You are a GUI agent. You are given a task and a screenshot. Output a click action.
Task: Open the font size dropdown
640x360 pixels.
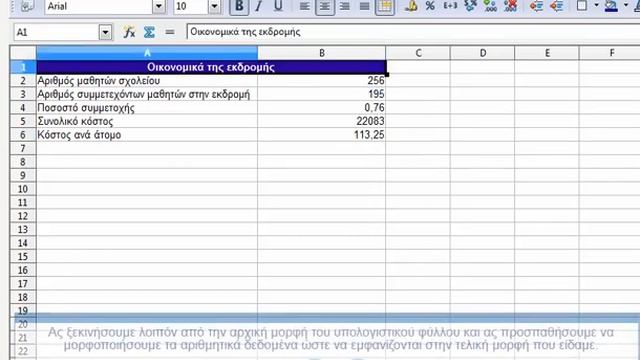pos(214,7)
